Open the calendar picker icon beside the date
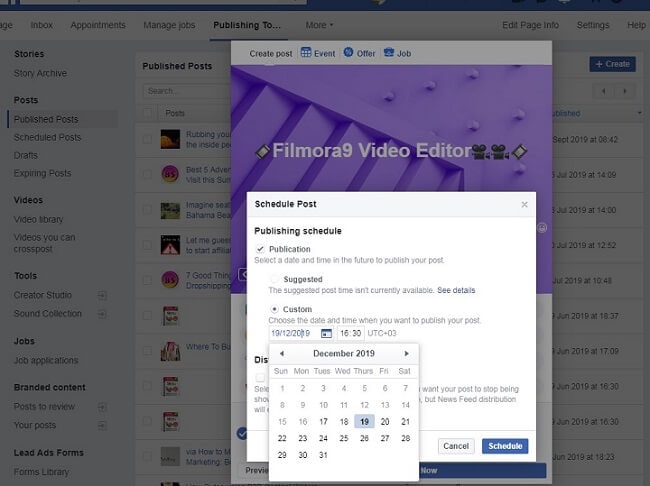 (x=326, y=333)
